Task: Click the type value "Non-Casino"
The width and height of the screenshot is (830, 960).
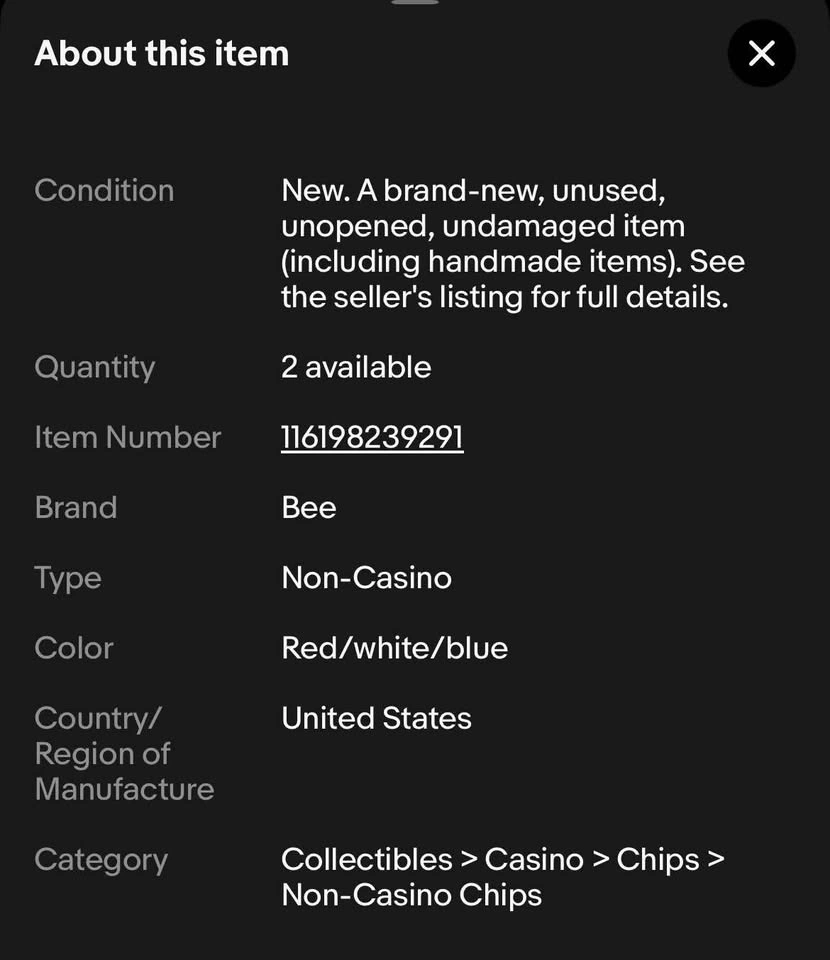Action: [x=366, y=577]
